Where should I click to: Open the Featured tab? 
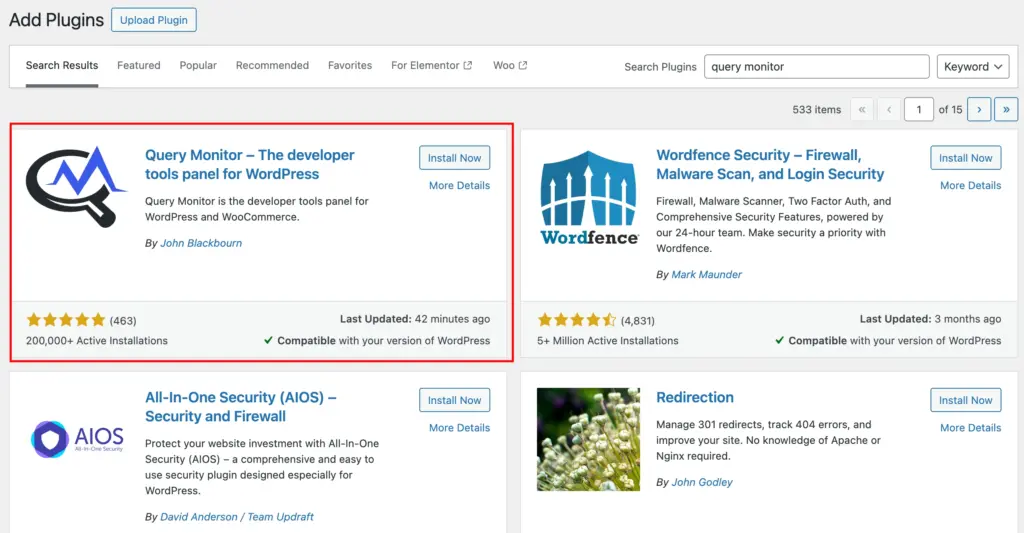(x=138, y=65)
